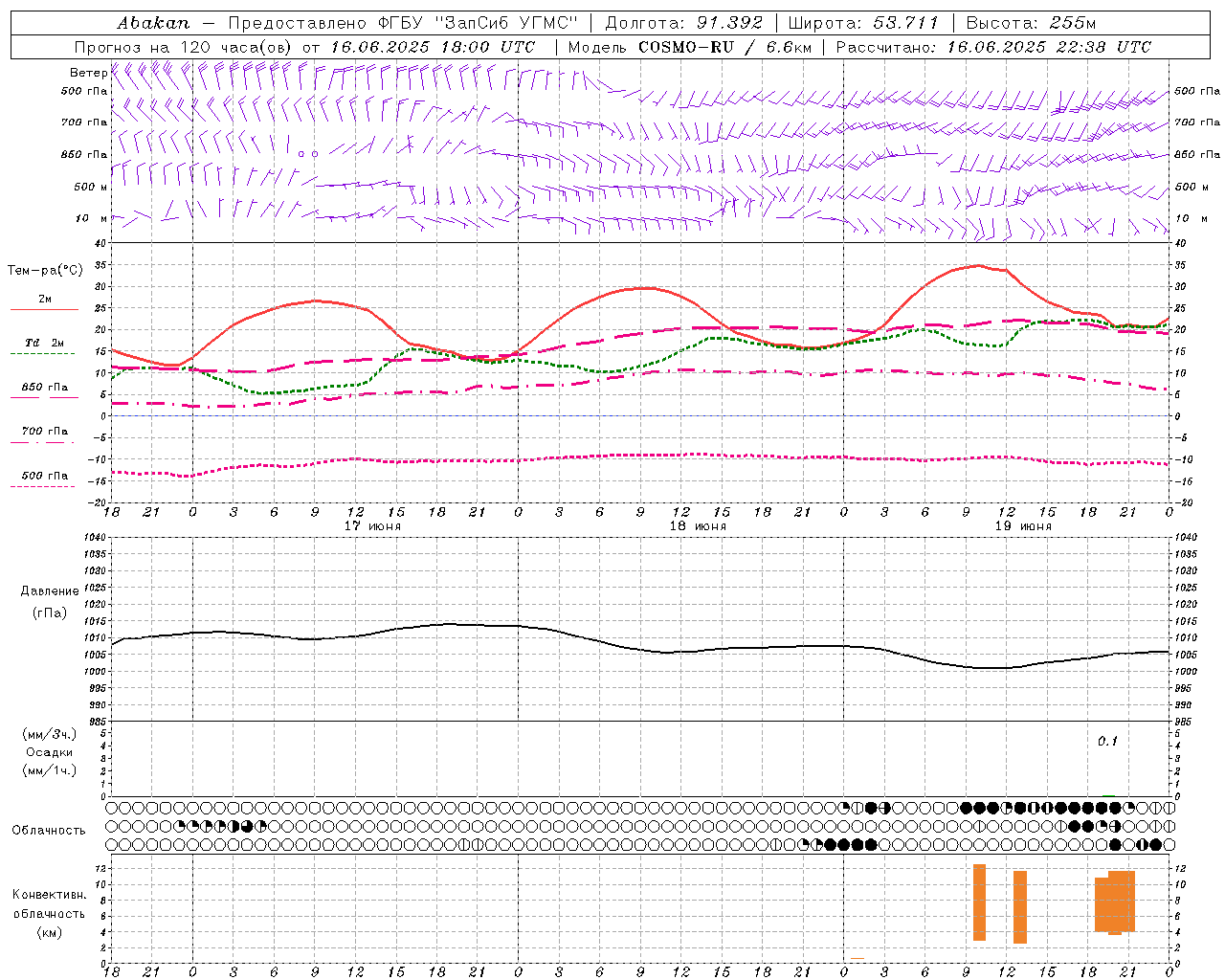Screen dimensions: 1225x980
Task: Select the "Долгота: 91.392" longitude text
Action: [684, 23]
